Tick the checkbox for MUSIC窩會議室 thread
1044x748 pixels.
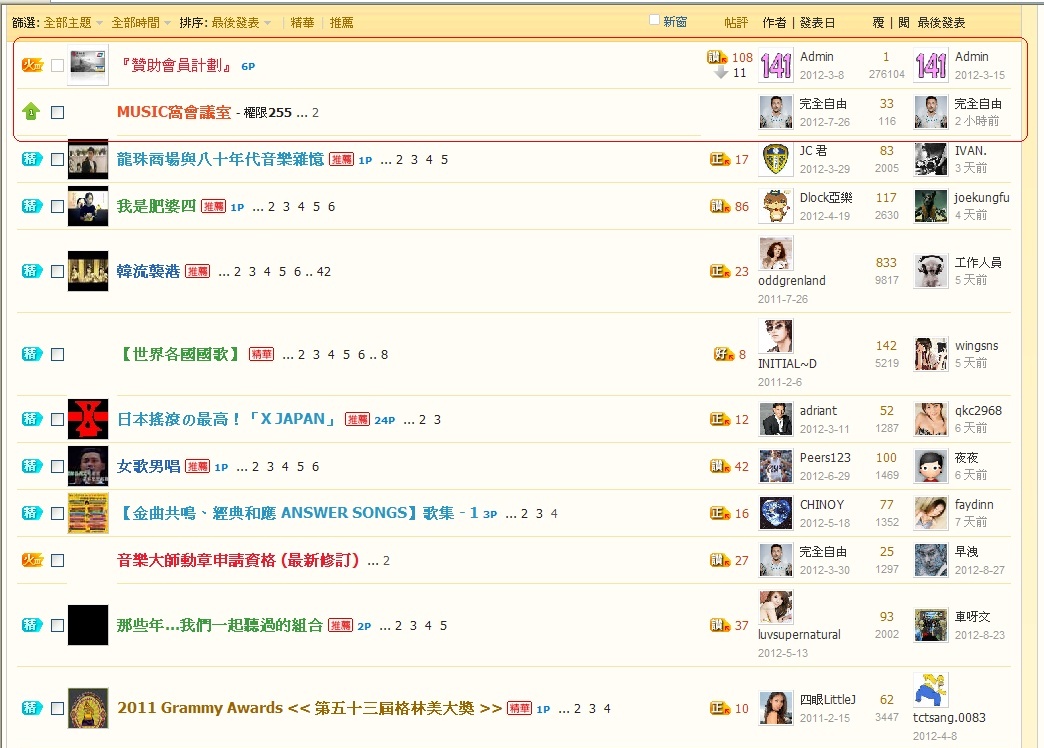[x=57, y=113]
